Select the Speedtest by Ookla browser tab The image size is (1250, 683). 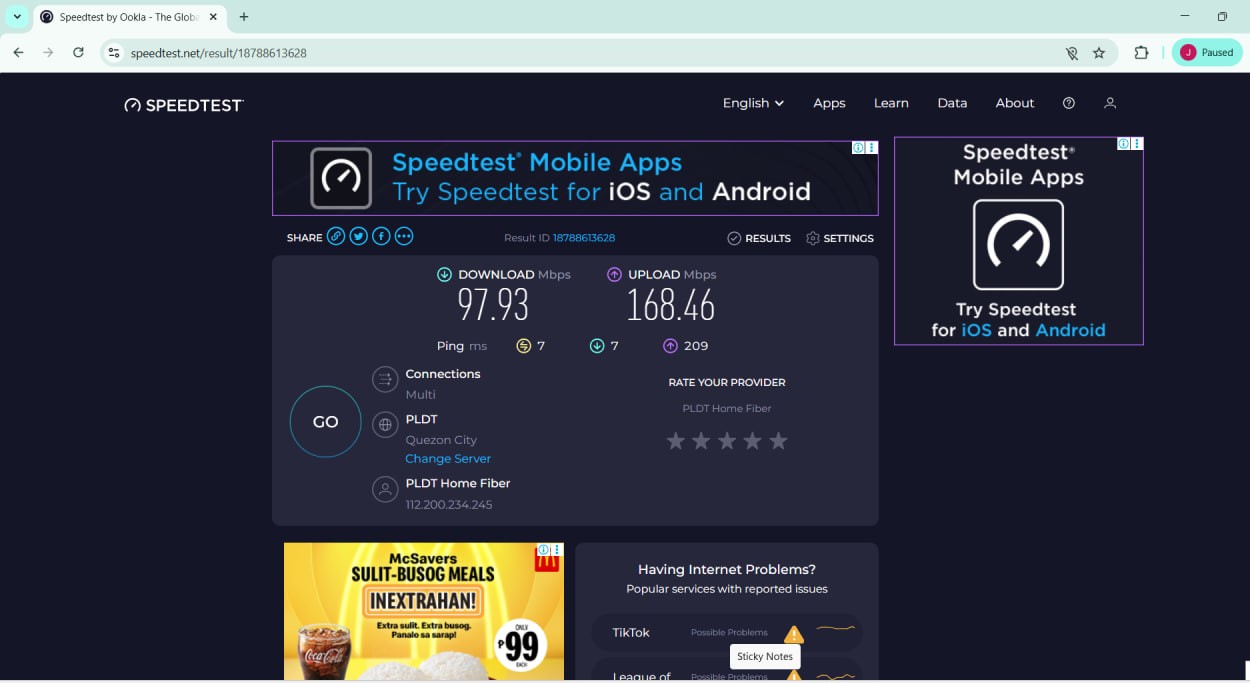click(x=130, y=17)
